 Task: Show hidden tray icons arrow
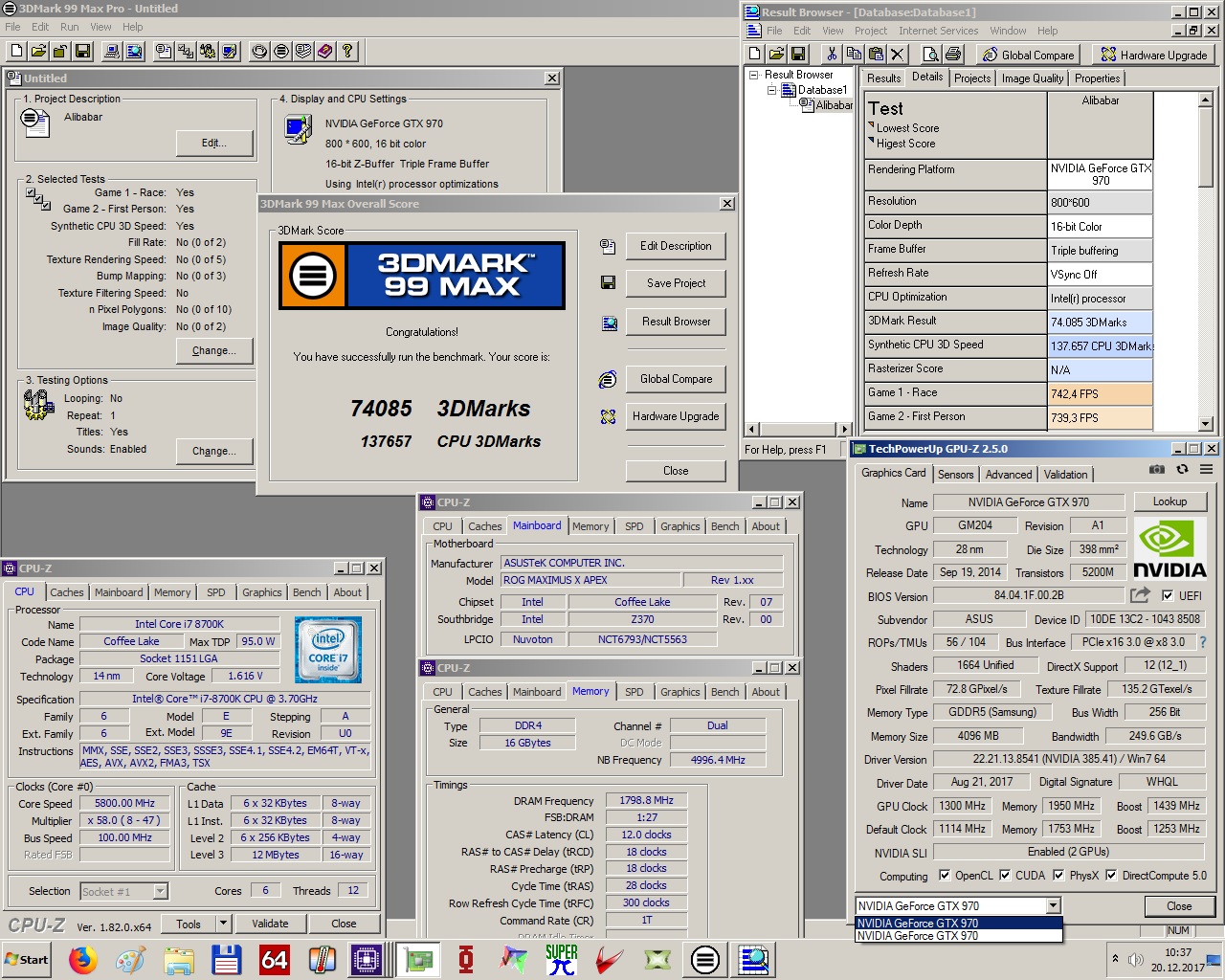[x=1115, y=958]
